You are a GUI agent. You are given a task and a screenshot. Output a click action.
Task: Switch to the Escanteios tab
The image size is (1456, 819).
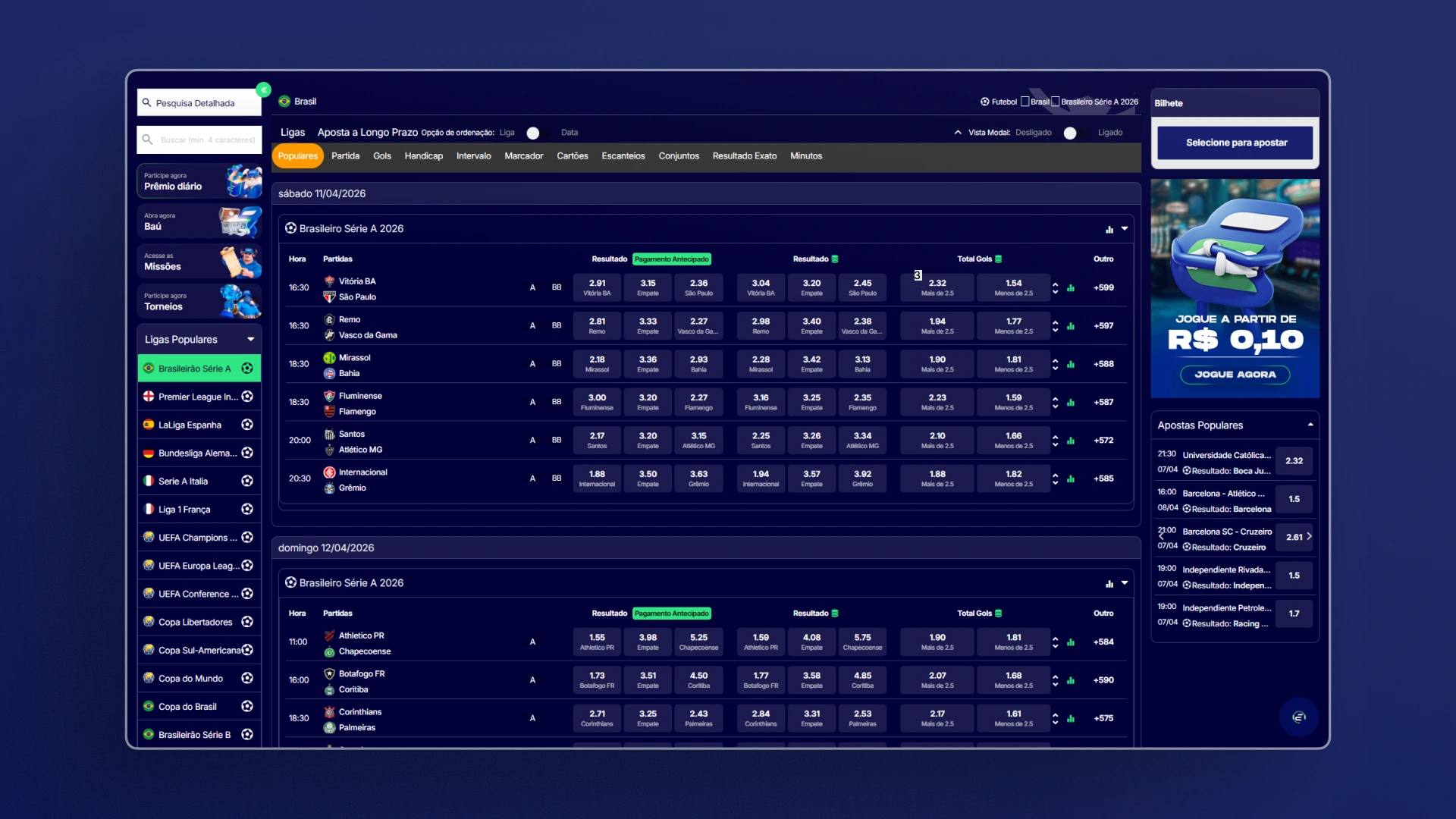coord(623,156)
